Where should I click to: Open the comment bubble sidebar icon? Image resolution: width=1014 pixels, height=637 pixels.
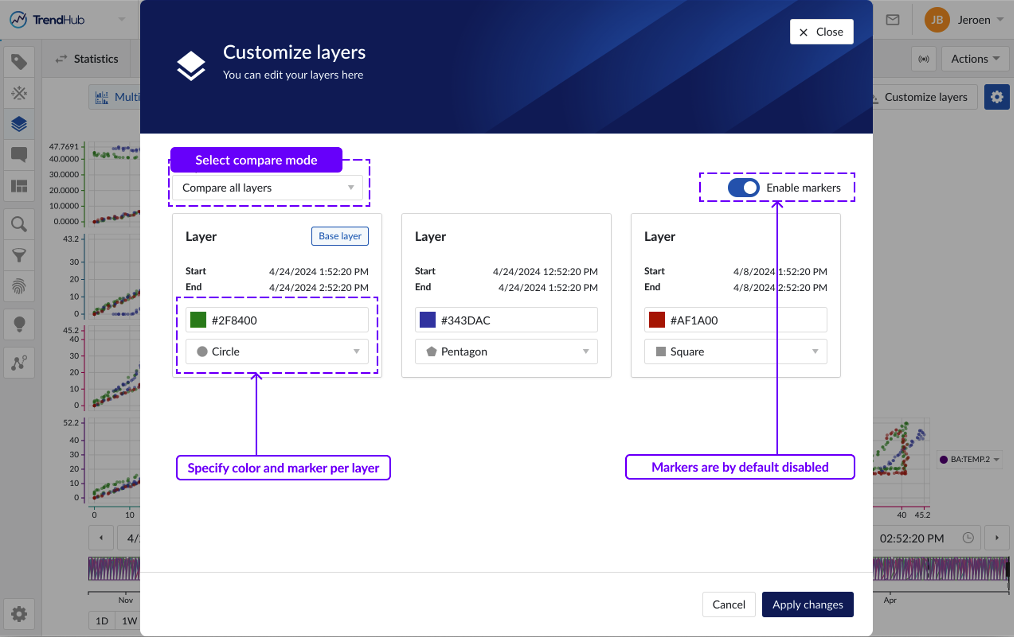19,155
